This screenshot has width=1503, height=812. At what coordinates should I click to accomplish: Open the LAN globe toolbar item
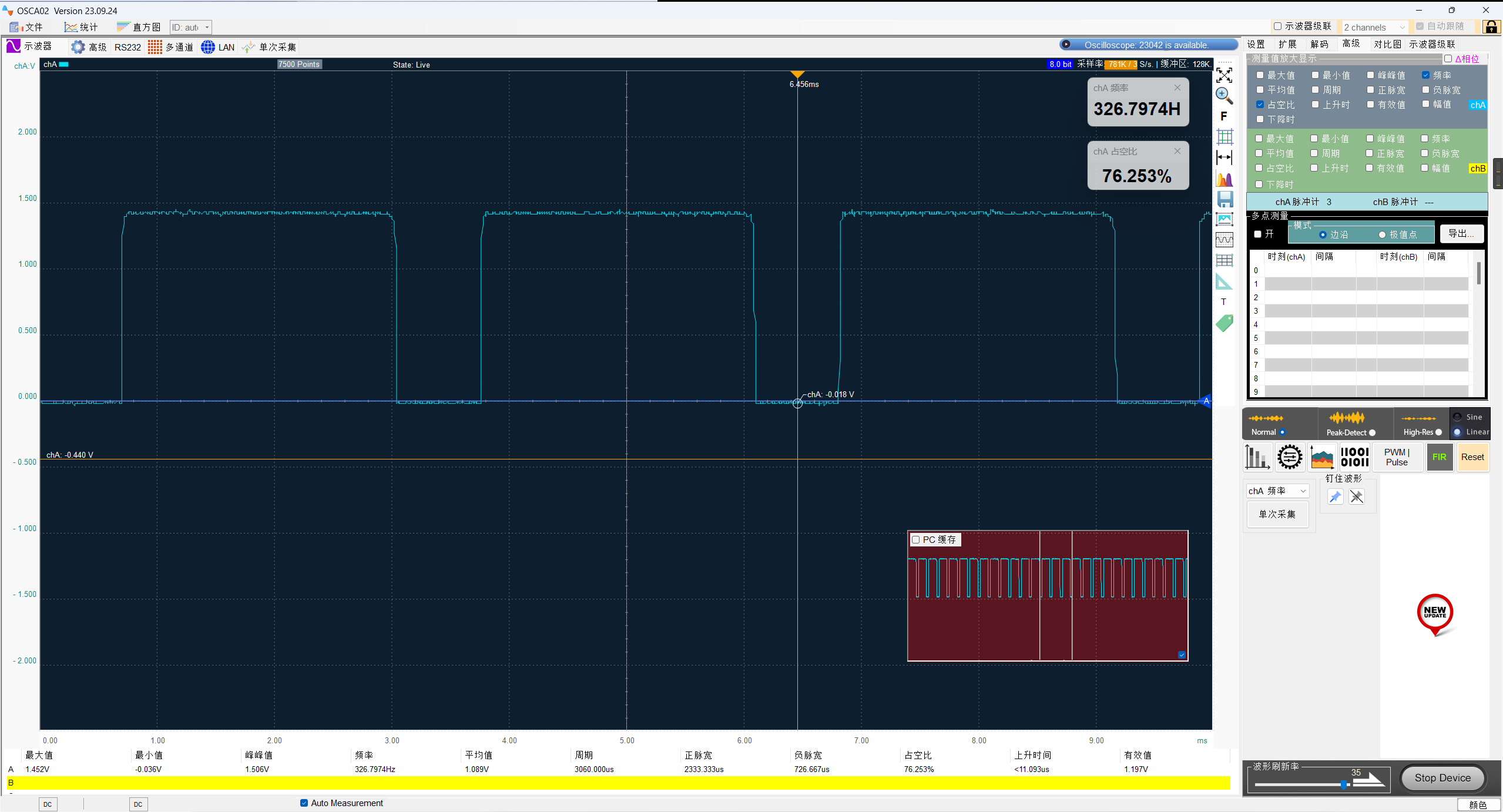coord(217,47)
